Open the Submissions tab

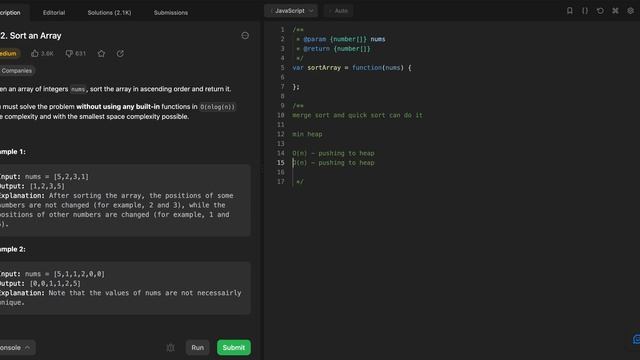[x=171, y=13]
